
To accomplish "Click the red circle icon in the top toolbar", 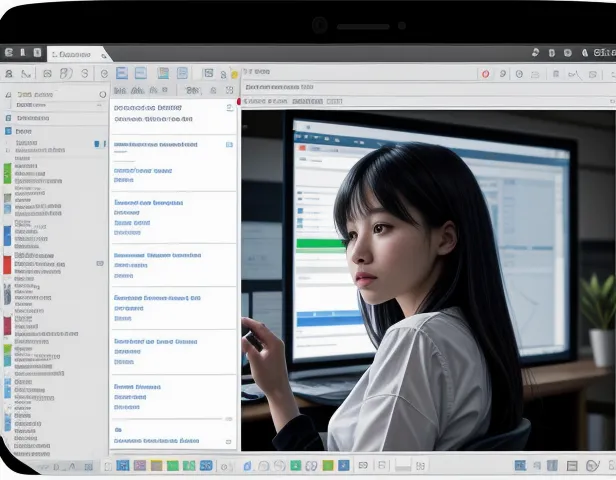I will tap(486, 74).
